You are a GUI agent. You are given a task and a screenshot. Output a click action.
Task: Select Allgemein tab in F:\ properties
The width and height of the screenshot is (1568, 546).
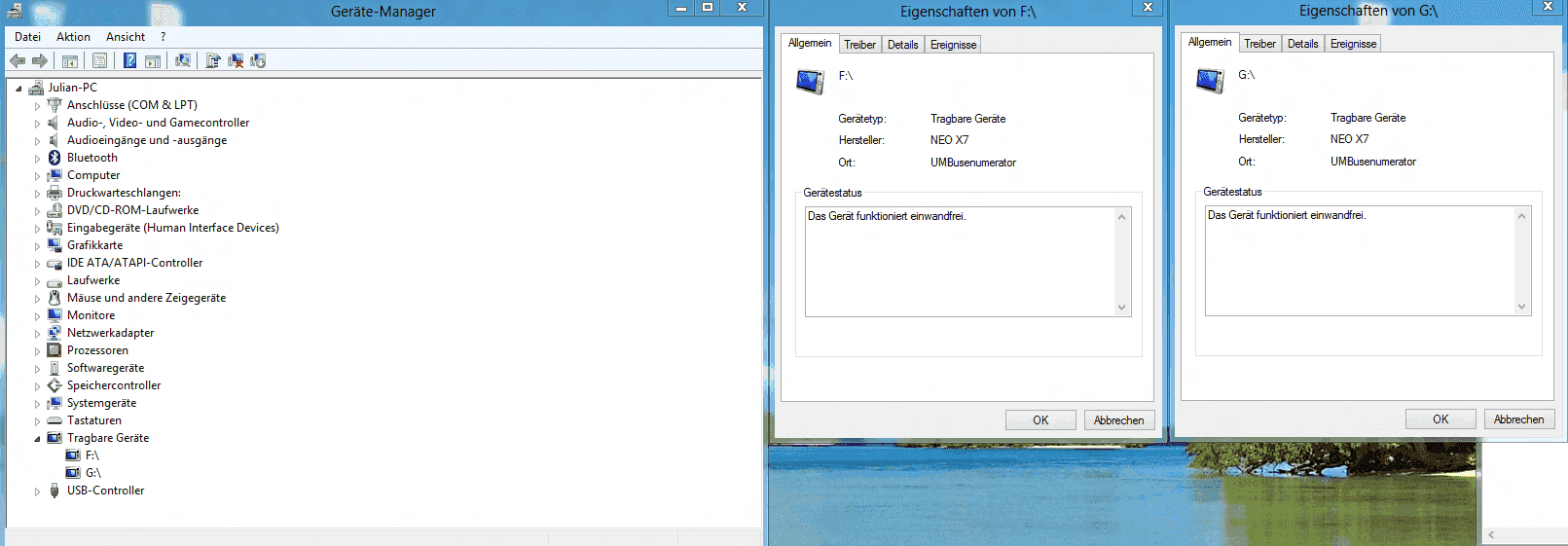[810, 43]
